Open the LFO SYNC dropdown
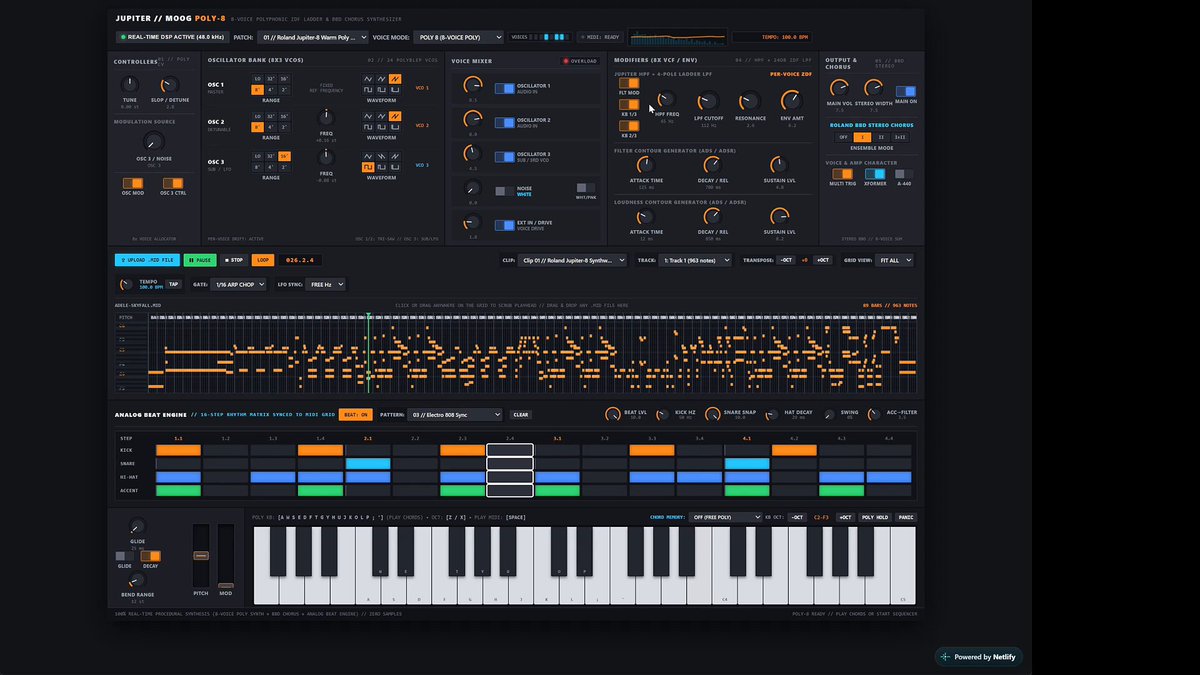1200x675 pixels. 325,284
